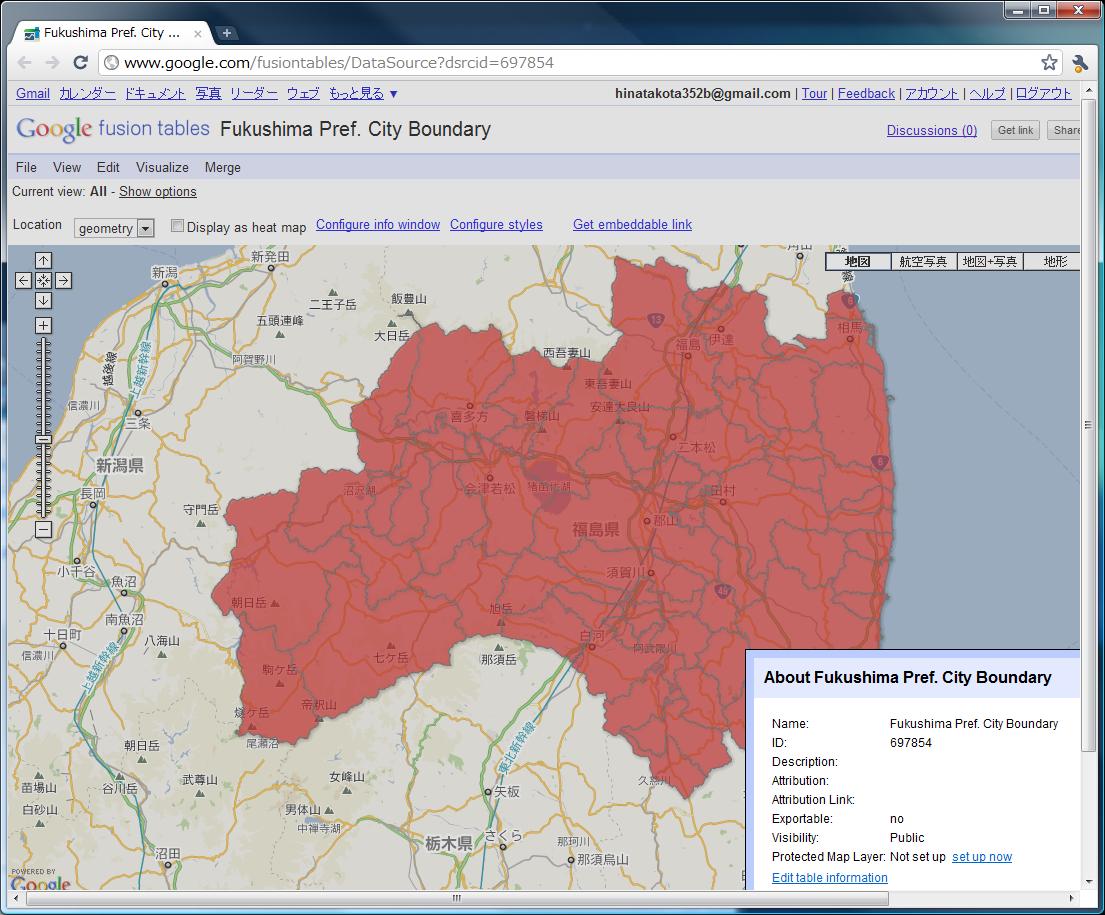Click the Google Fusion Tables logo
The image size is (1105, 915).
coord(113,129)
